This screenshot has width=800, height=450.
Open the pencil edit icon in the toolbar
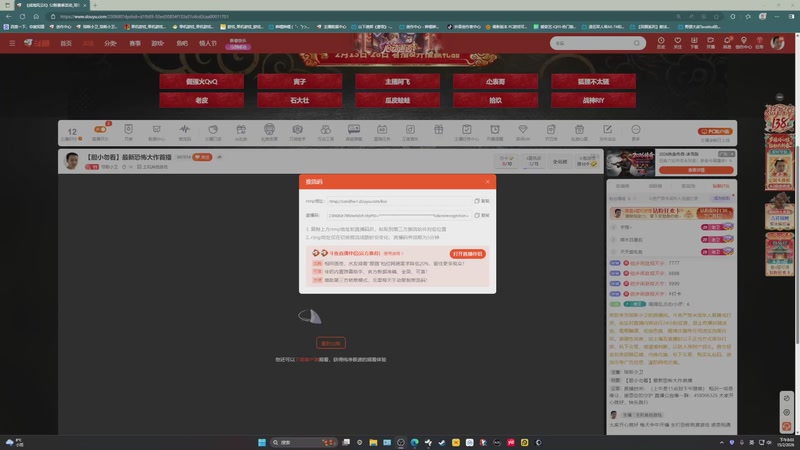607,130
